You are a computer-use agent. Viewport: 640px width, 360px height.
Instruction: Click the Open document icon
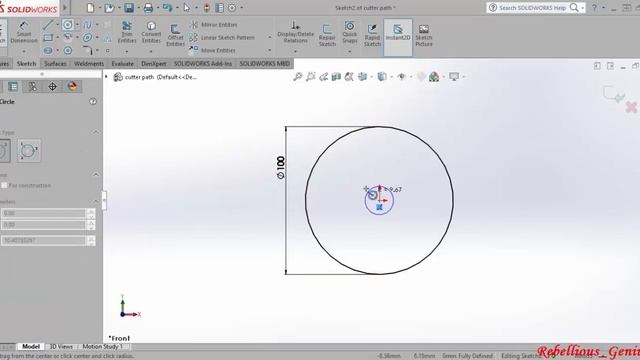109,8
